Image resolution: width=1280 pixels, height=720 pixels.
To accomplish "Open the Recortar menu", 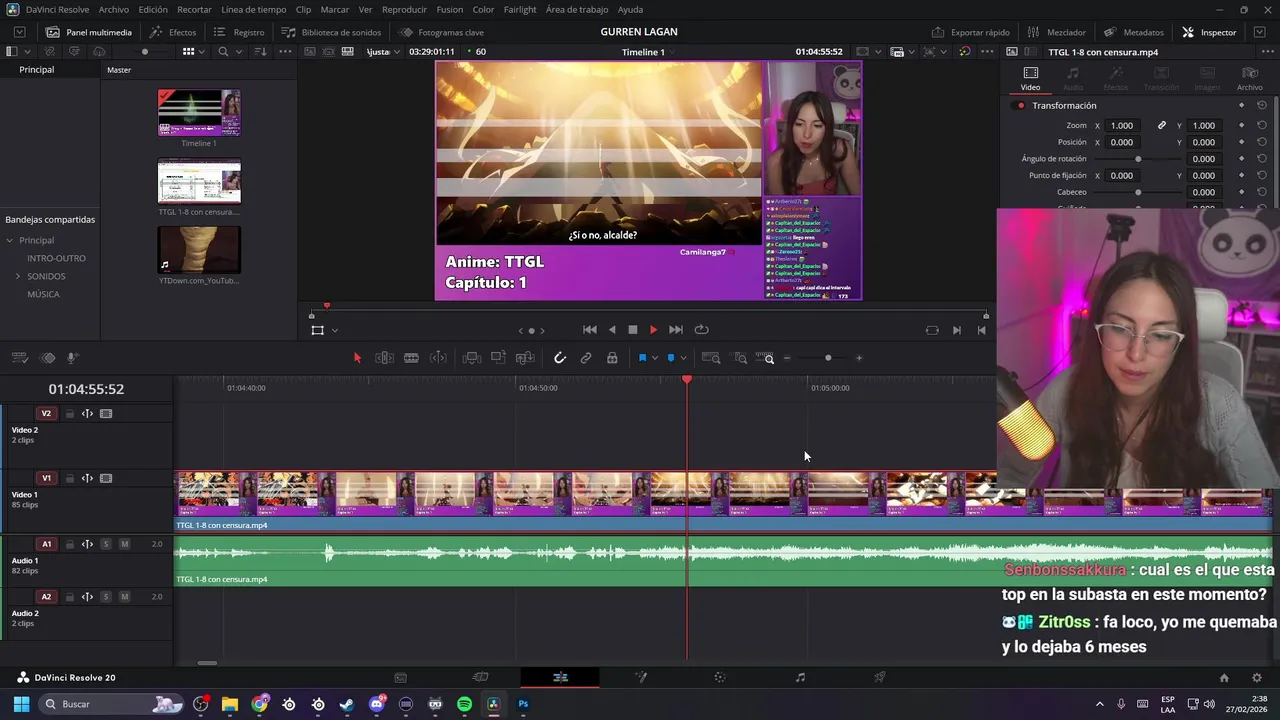I will 194,9.
